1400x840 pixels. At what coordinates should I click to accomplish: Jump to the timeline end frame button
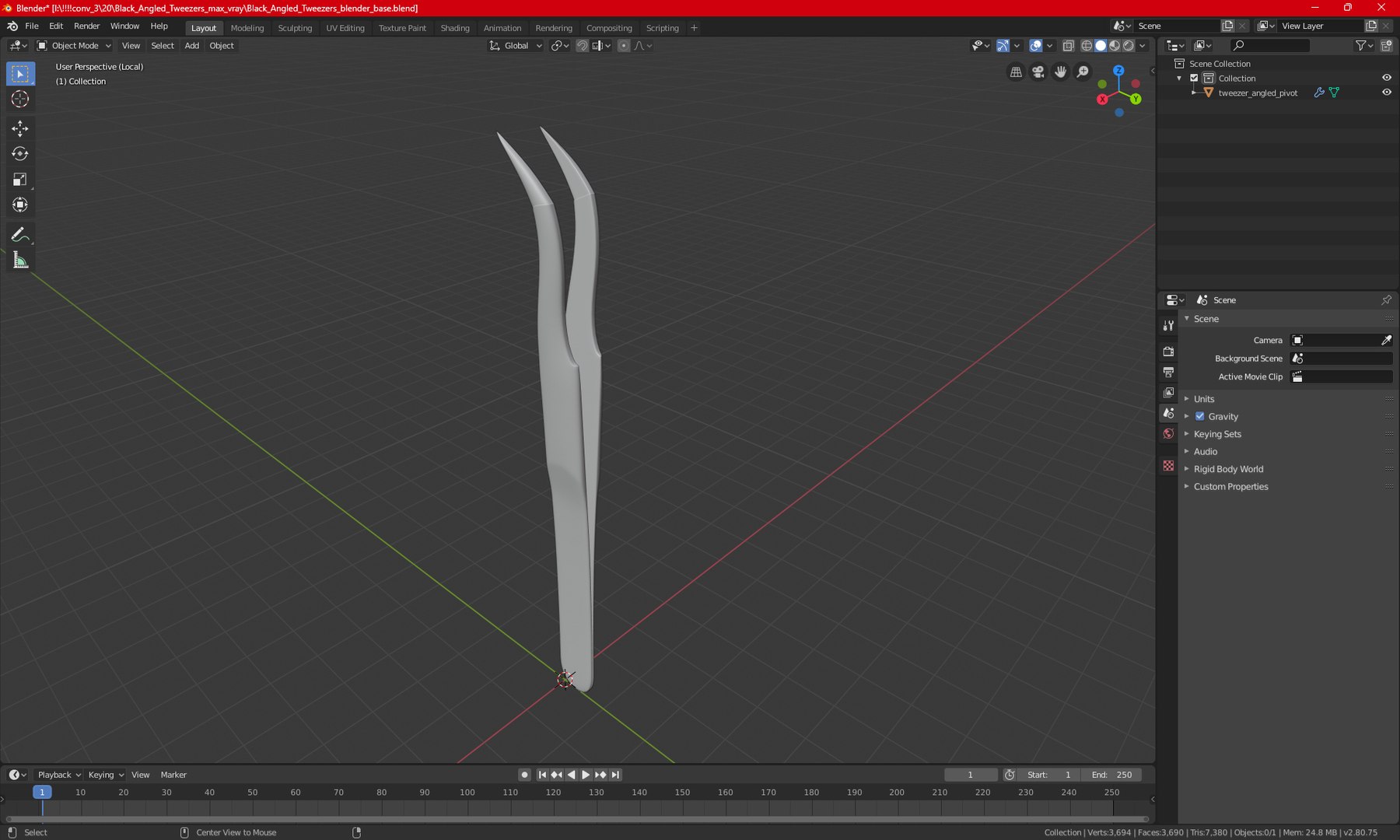pyautogui.click(x=616, y=775)
